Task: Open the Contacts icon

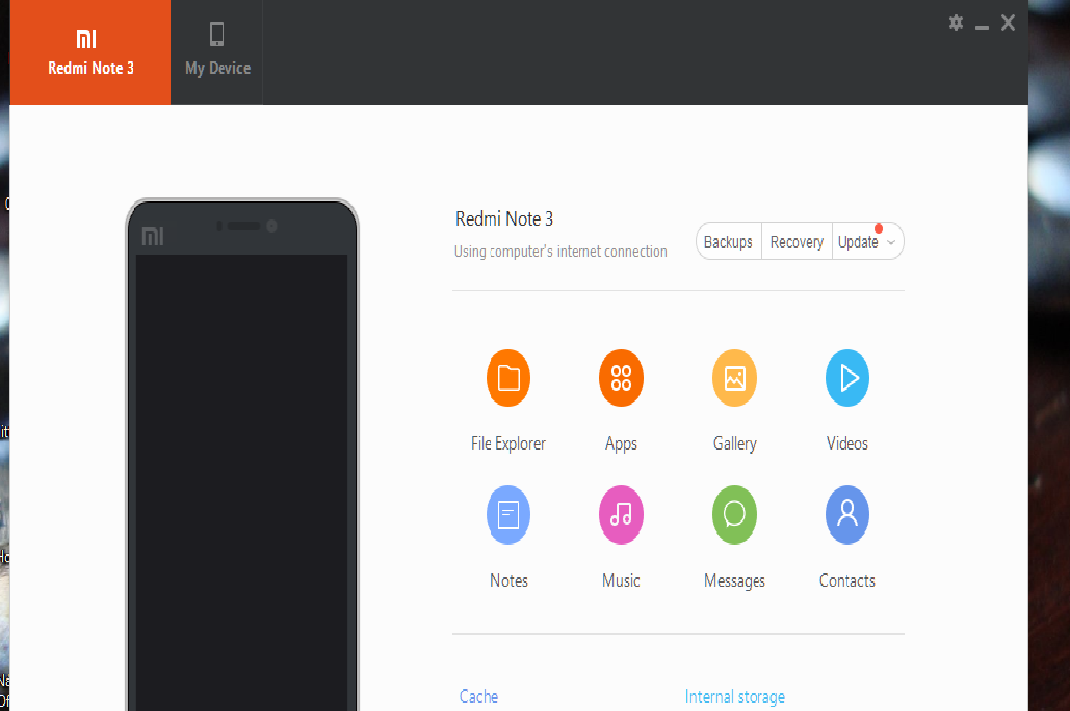Action: pos(848,514)
